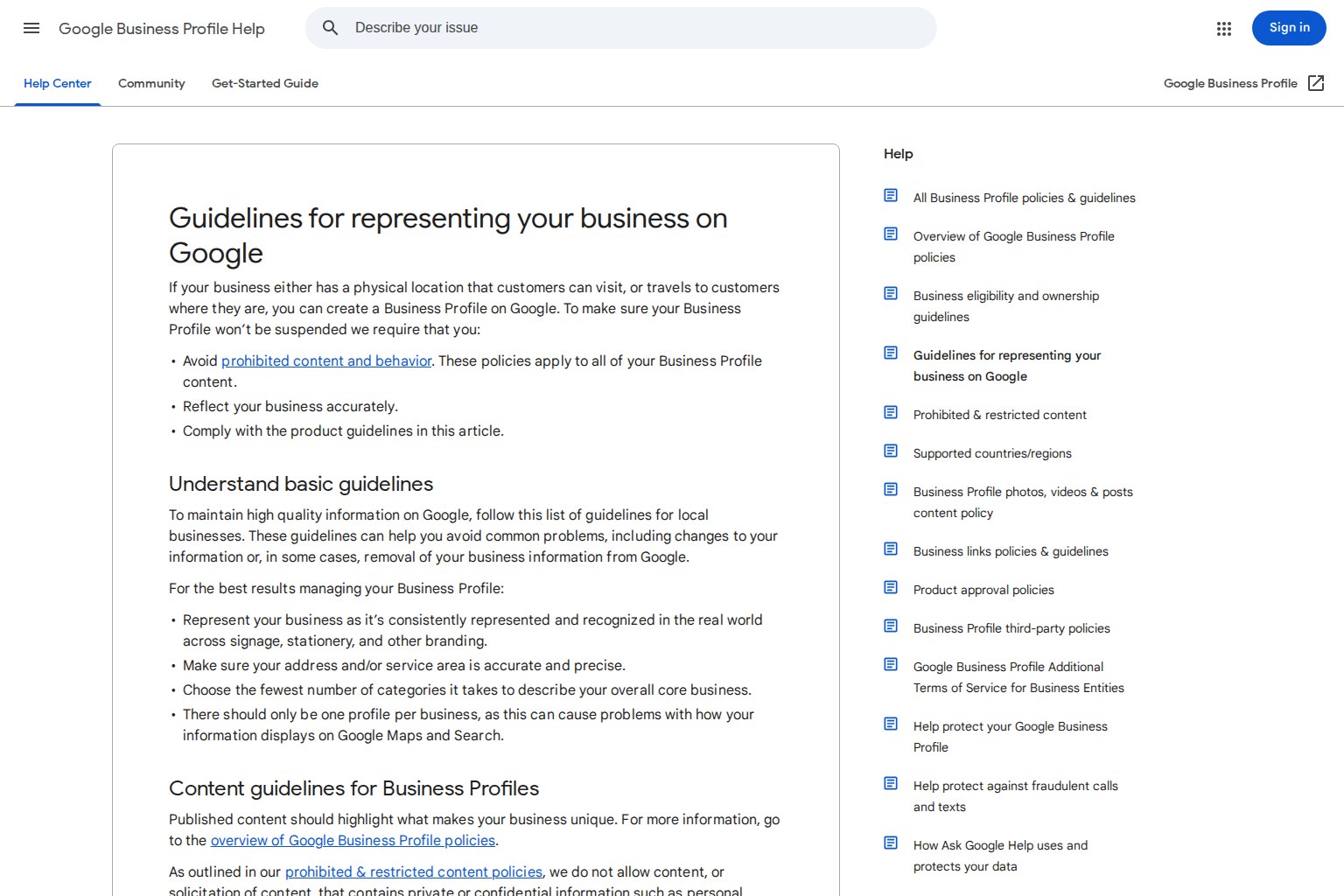This screenshot has width=1344, height=896.
Task: Switch to the Community tab
Action: coord(151,84)
